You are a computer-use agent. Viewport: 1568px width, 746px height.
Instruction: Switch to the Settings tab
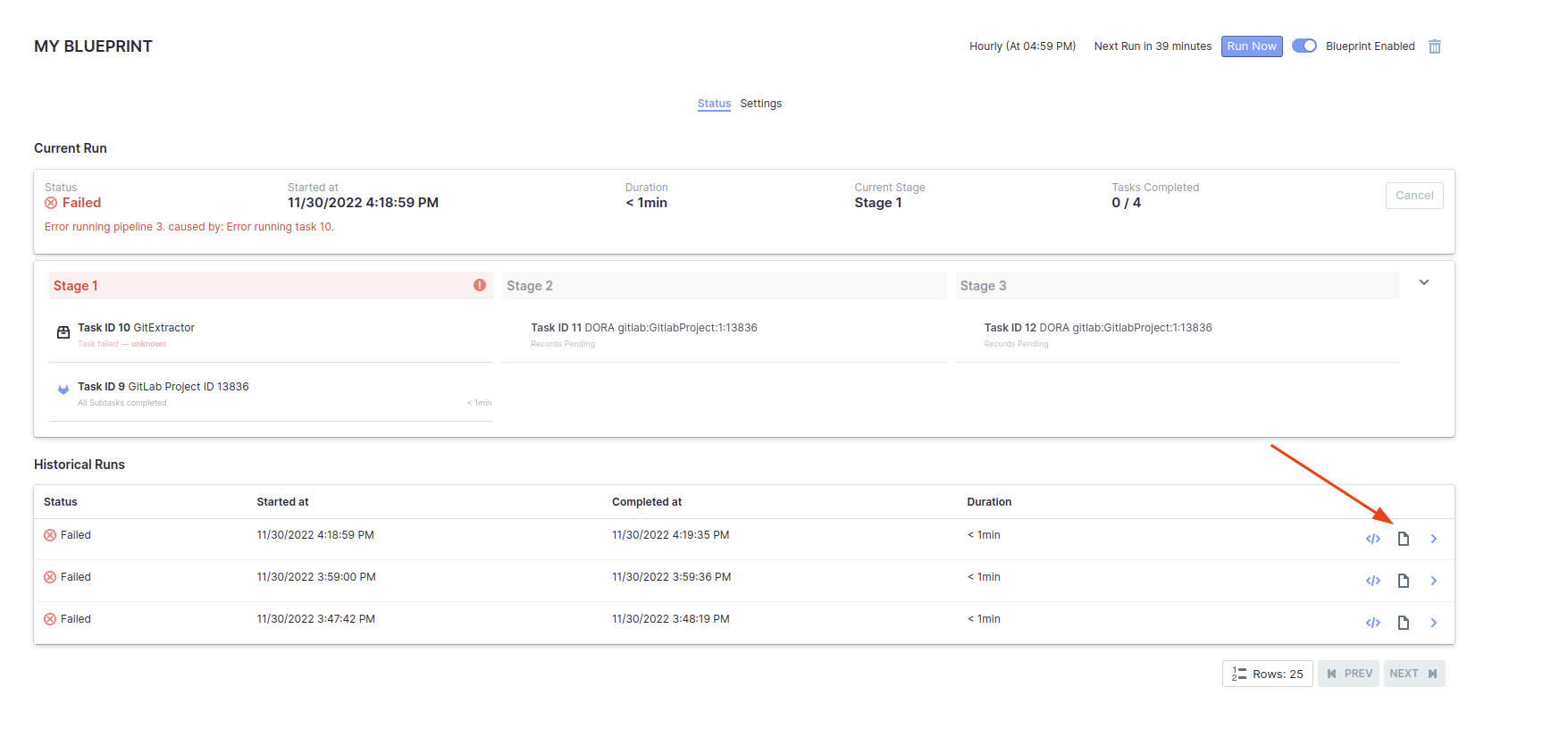(760, 104)
